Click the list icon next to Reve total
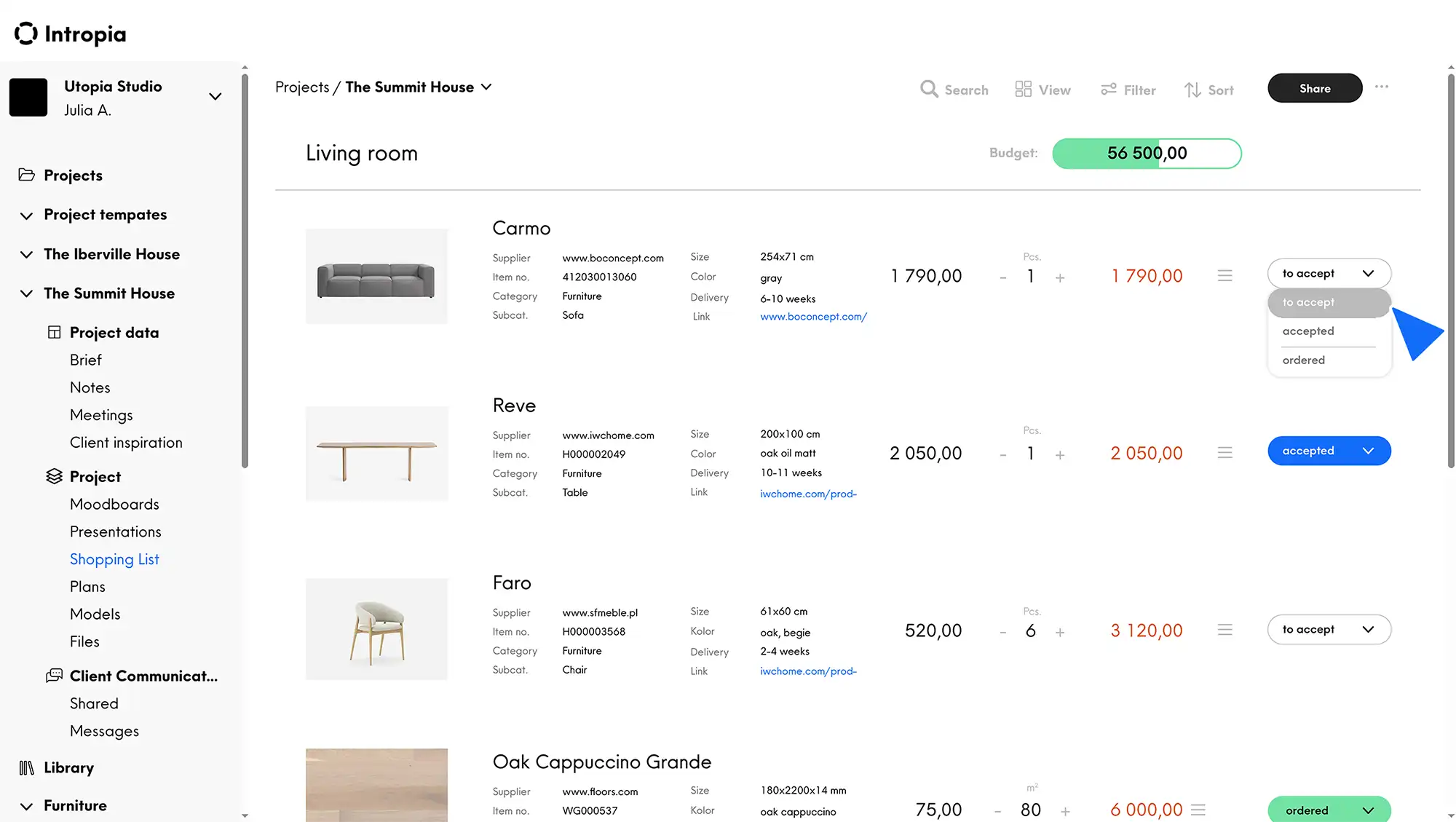This screenshot has width=1456, height=822. coord(1225,452)
